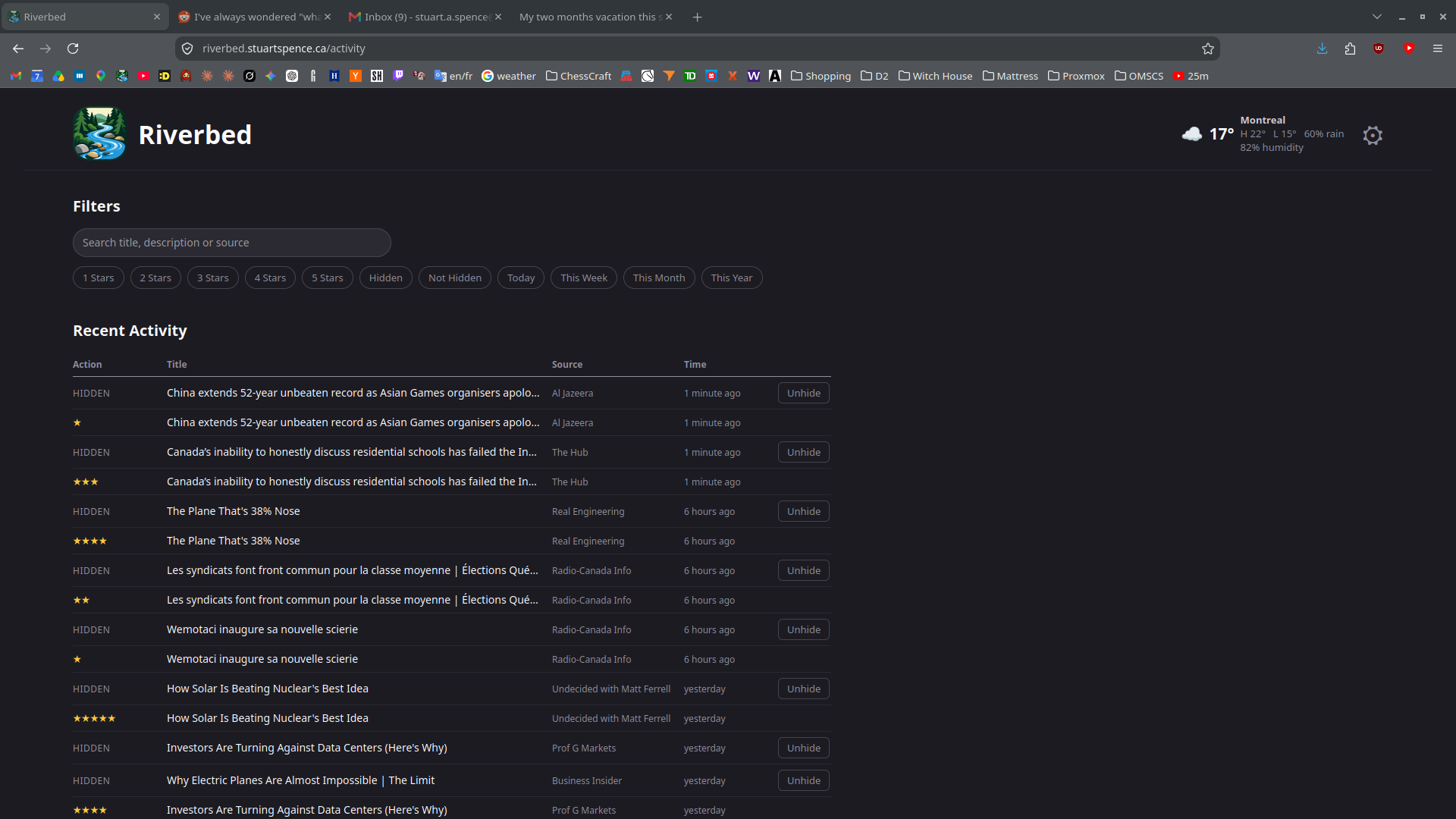The height and width of the screenshot is (819, 1456).
Task: Unhide Why Electric Planes Are Almost Impossible
Action: (804, 780)
